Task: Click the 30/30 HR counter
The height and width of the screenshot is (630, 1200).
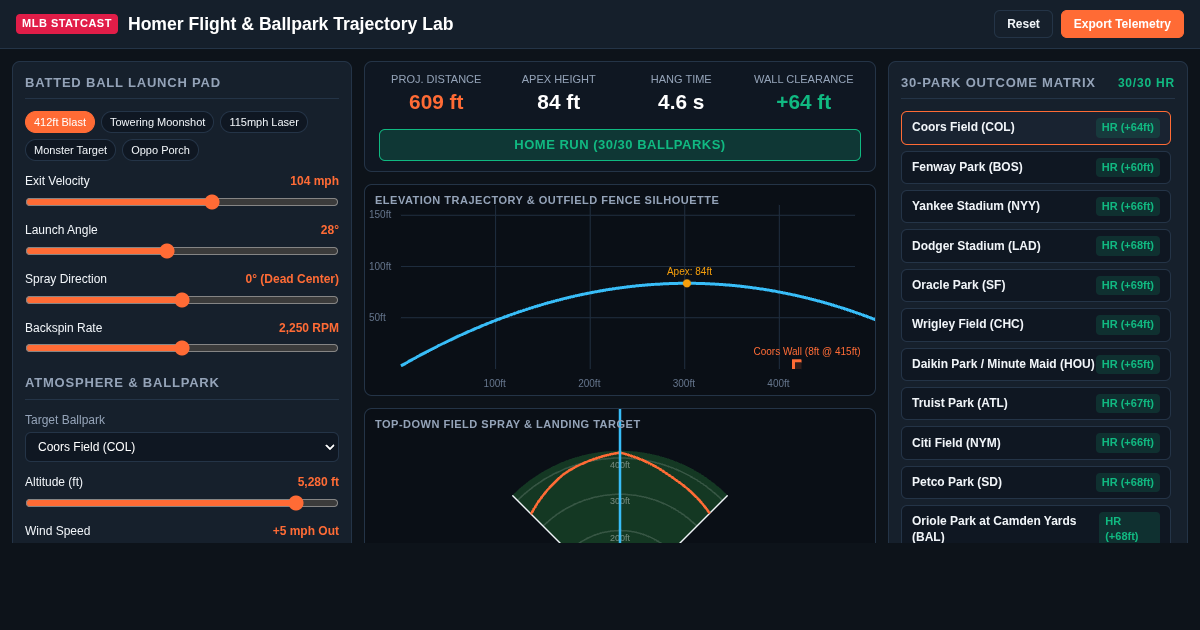Action: point(1146,83)
